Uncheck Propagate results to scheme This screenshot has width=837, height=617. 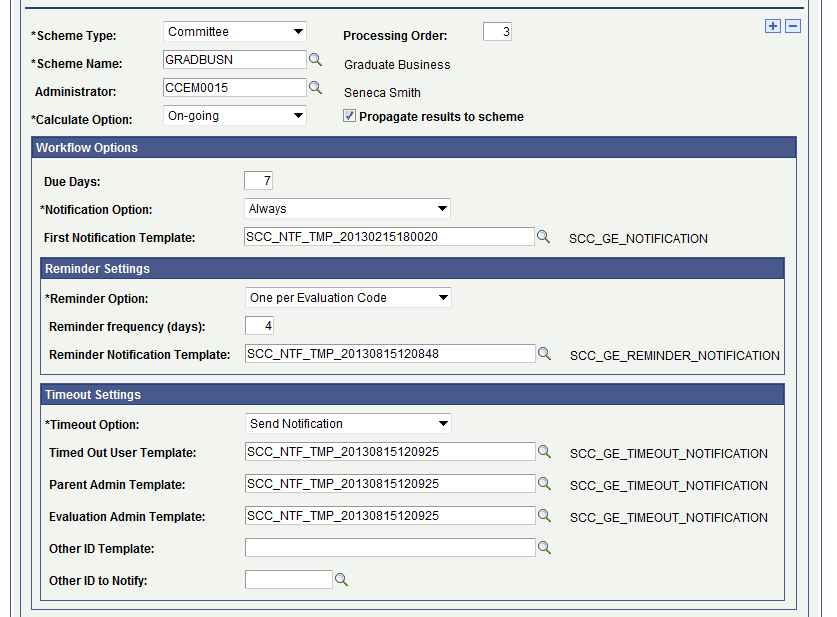pyautogui.click(x=349, y=116)
